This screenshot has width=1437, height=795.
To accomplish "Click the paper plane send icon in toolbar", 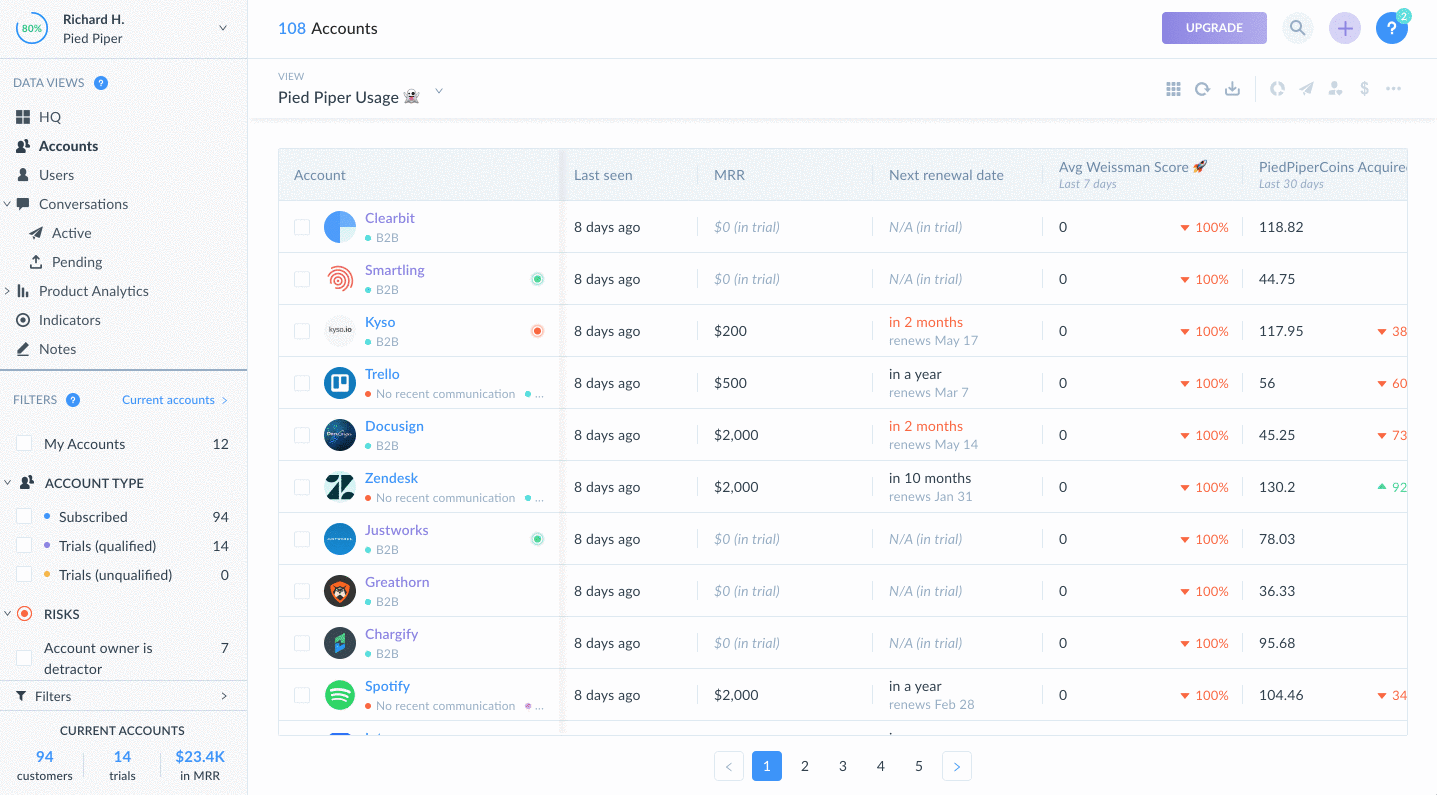I will click(x=1306, y=89).
